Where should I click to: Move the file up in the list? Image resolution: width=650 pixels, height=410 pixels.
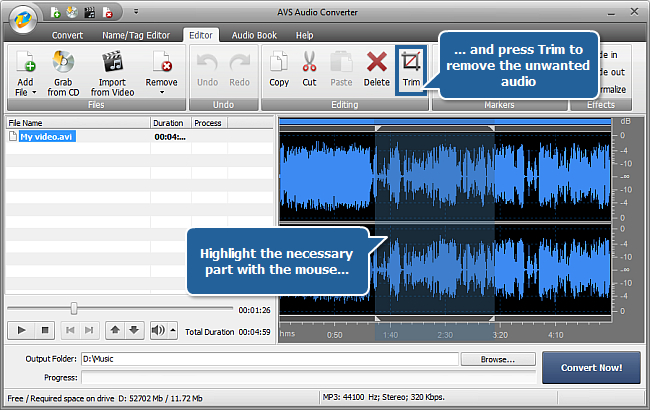[115, 330]
